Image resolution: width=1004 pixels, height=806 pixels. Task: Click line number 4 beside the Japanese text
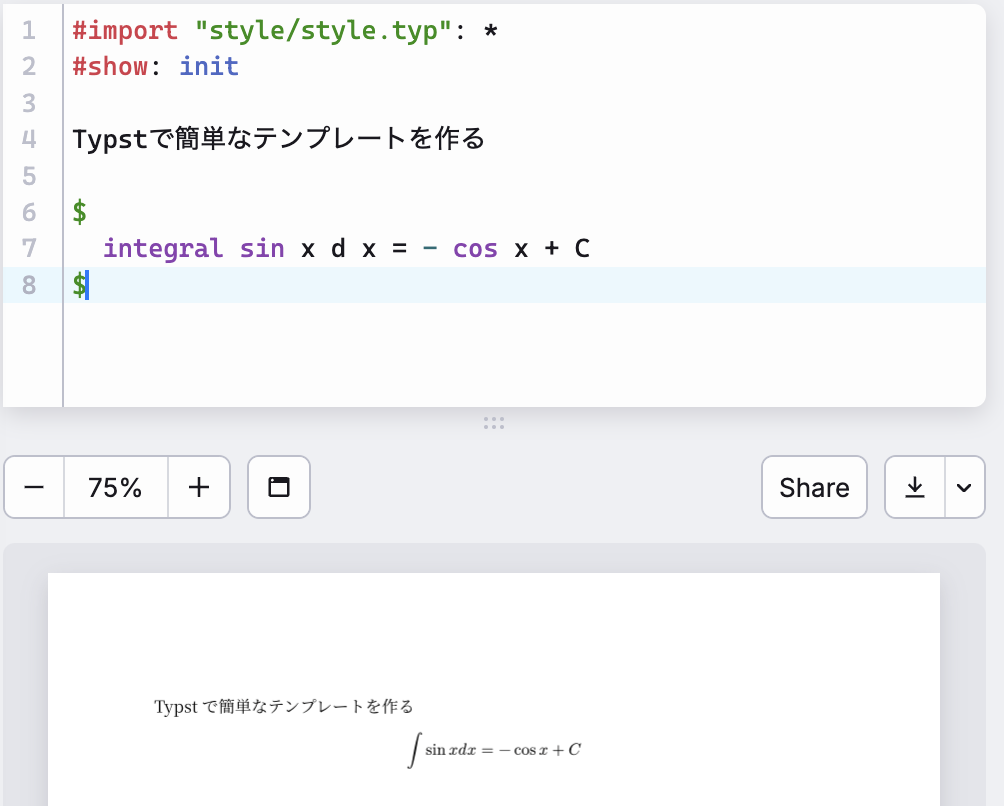tap(29, 139)
